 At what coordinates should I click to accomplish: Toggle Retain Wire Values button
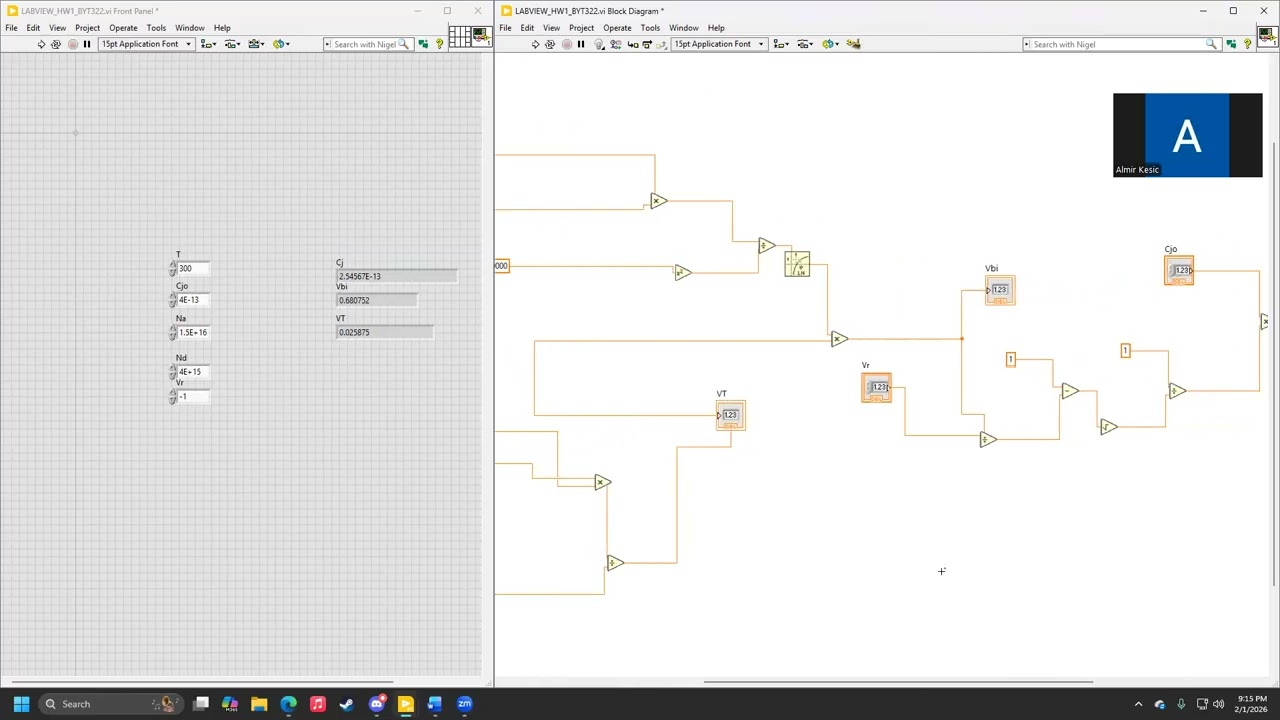point(615,44)
